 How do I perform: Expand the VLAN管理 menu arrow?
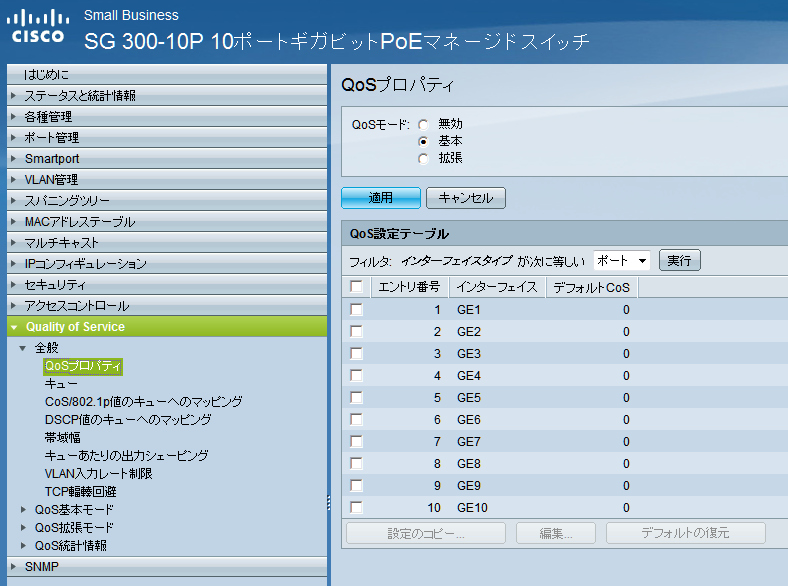[x=14, y=179]
